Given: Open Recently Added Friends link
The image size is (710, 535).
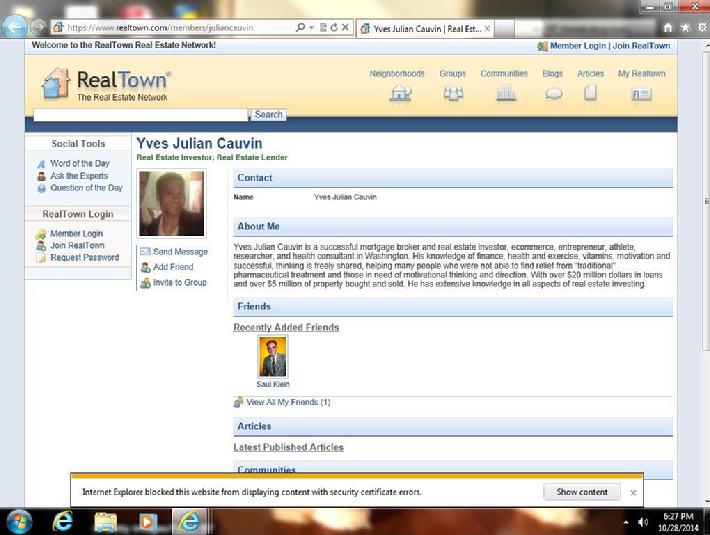Looking at the screenshot, I should pyautogui.click(x=286, y=327).
